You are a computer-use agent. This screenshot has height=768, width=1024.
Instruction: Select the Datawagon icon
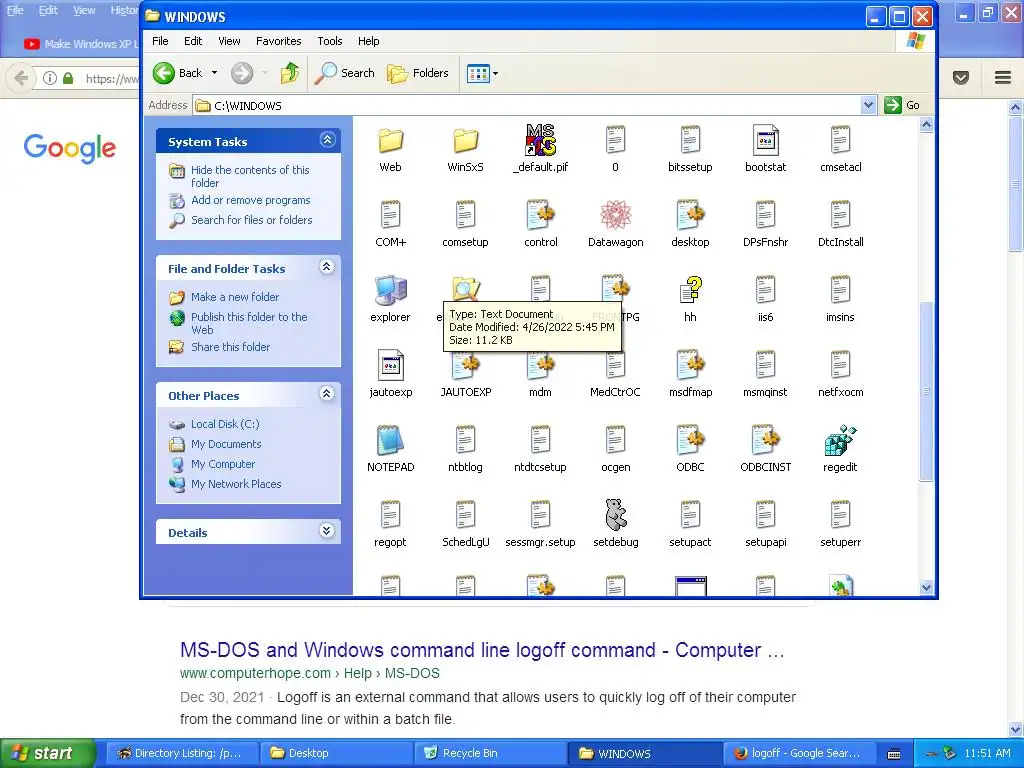pos(615,215)
